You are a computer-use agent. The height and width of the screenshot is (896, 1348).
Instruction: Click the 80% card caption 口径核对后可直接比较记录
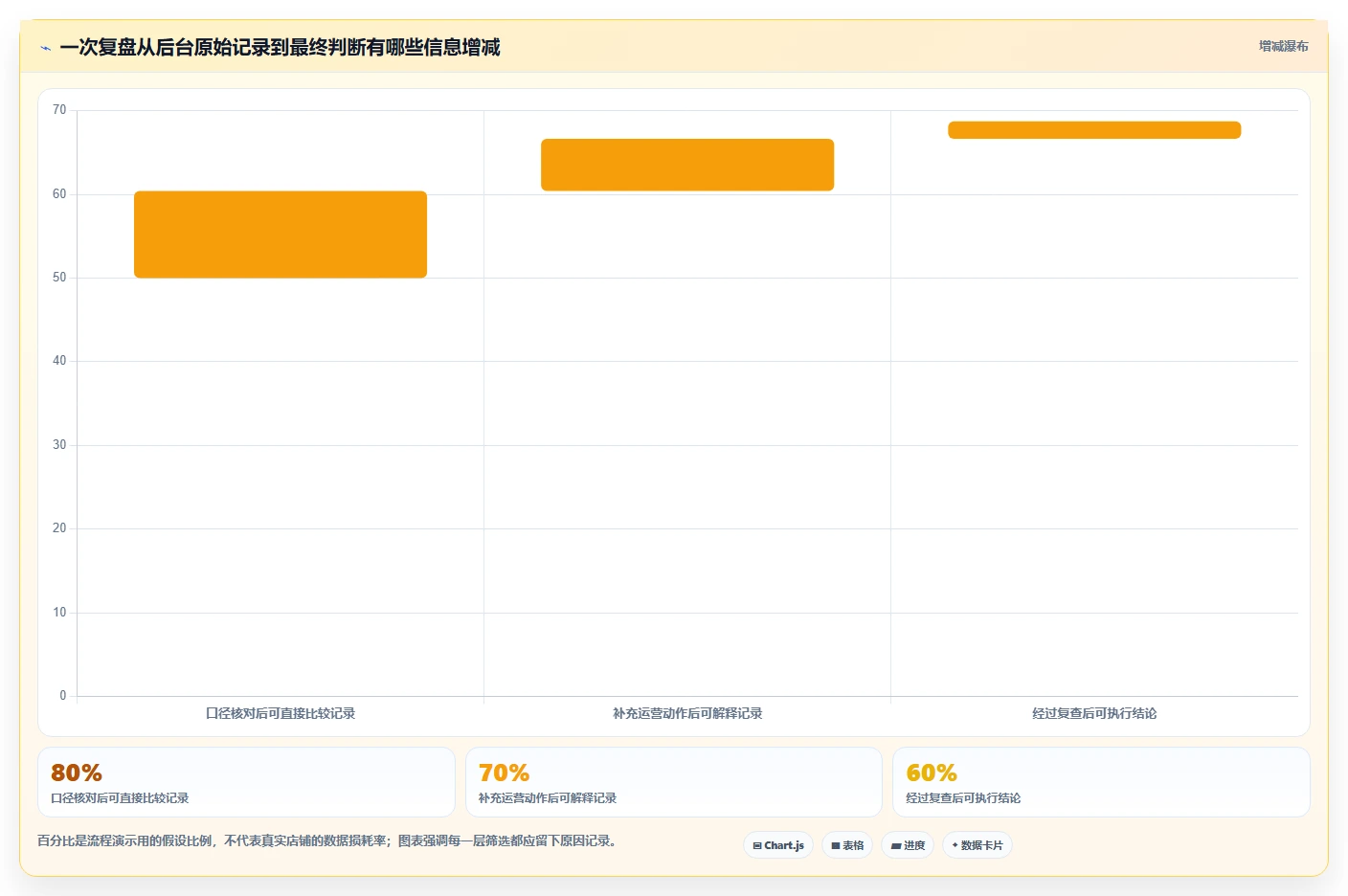coord(120,798)
